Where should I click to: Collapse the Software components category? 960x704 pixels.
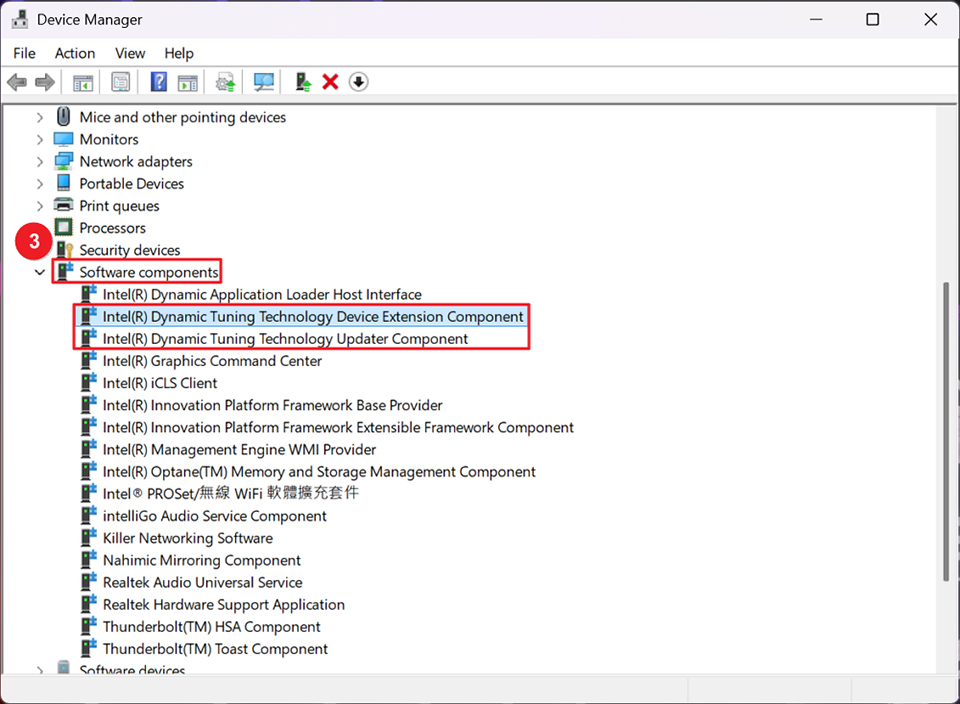pyautogui.click(x=40, y=272)
